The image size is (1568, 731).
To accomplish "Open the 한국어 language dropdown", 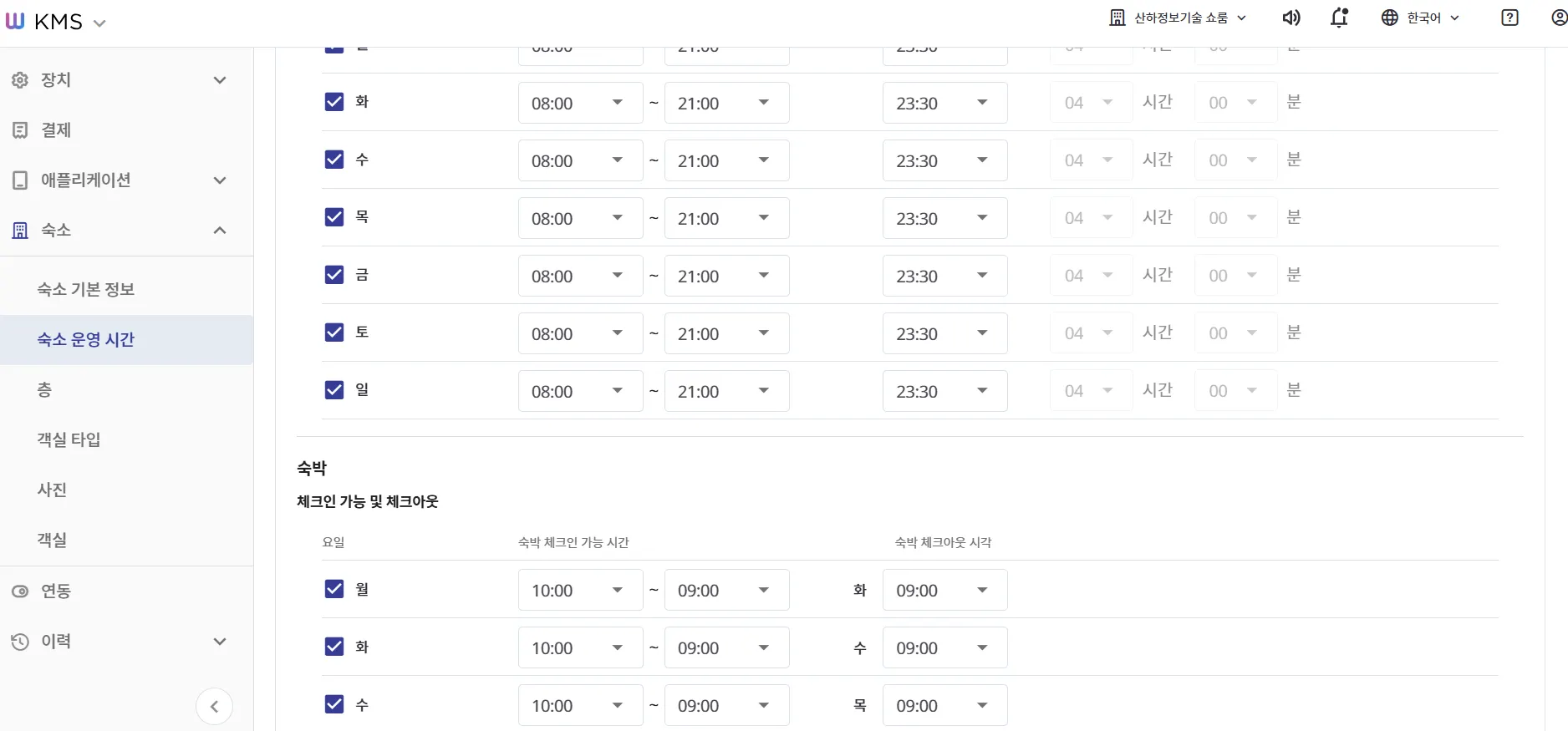I will 1420,18.
